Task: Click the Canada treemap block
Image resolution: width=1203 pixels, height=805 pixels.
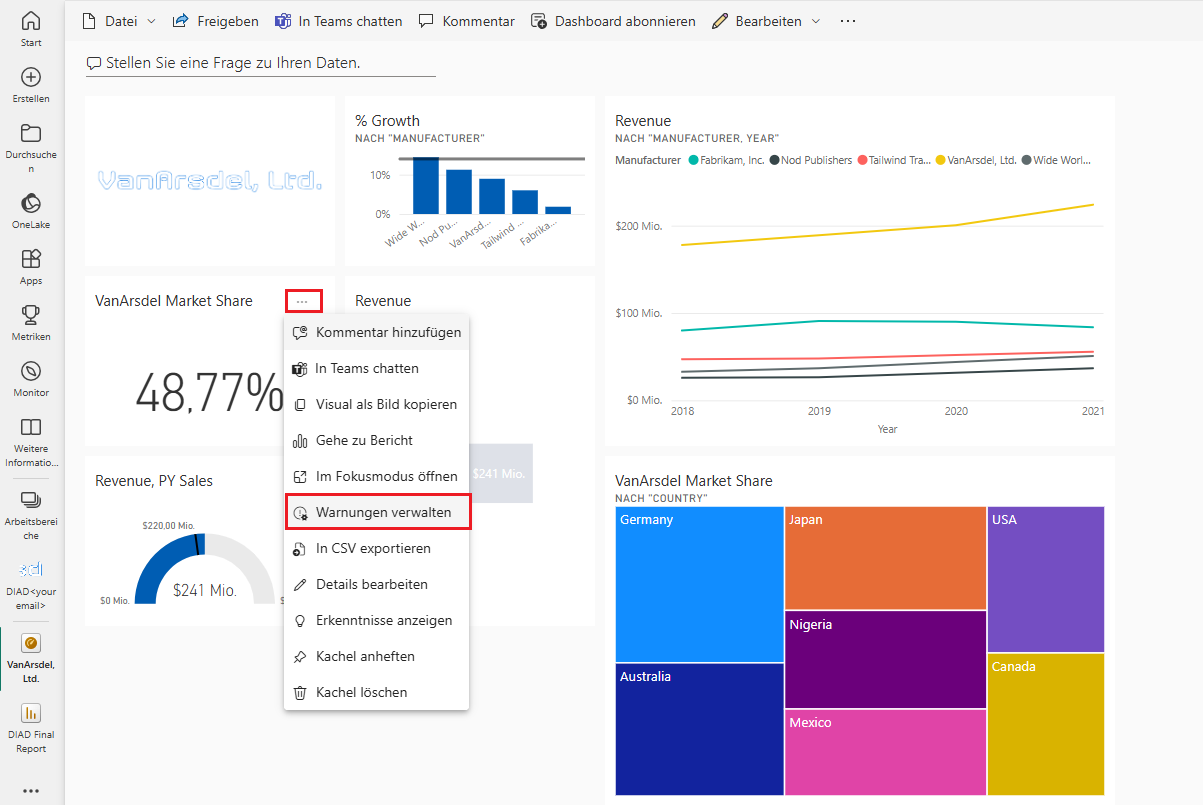Action: (1046, 724)
